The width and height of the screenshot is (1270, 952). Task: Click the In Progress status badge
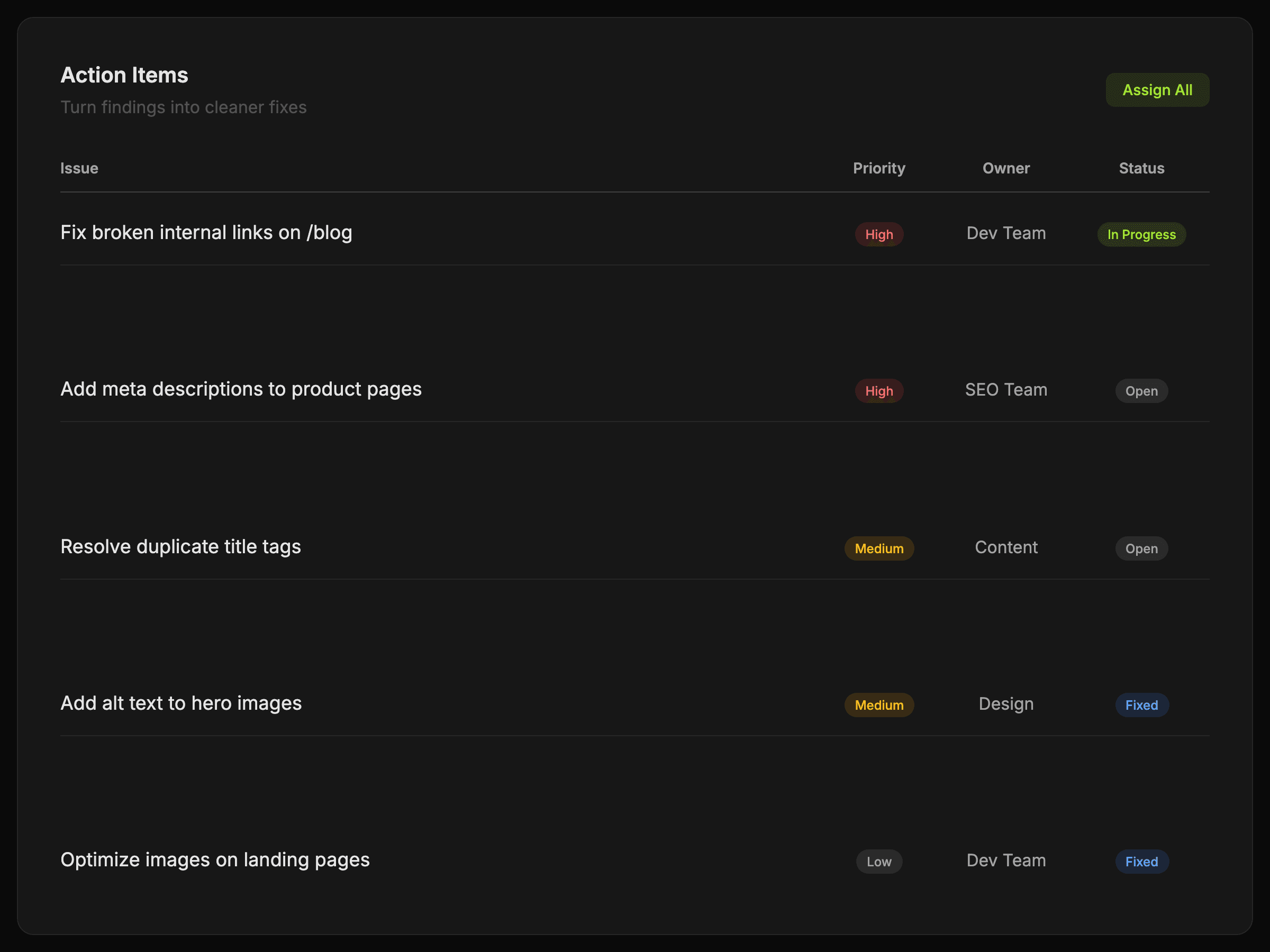pos(1141,235)
